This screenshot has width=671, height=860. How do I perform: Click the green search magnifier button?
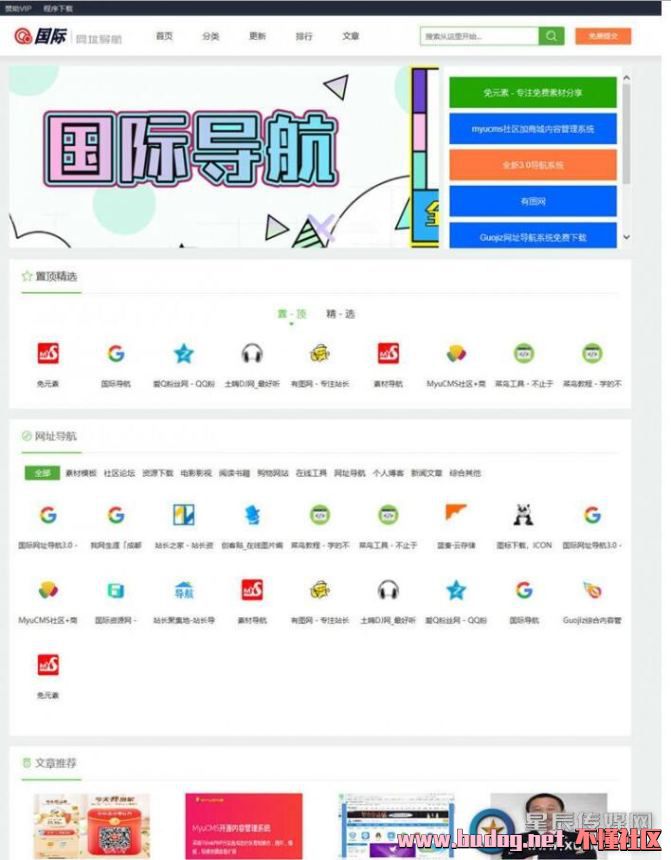coord(551,36)
